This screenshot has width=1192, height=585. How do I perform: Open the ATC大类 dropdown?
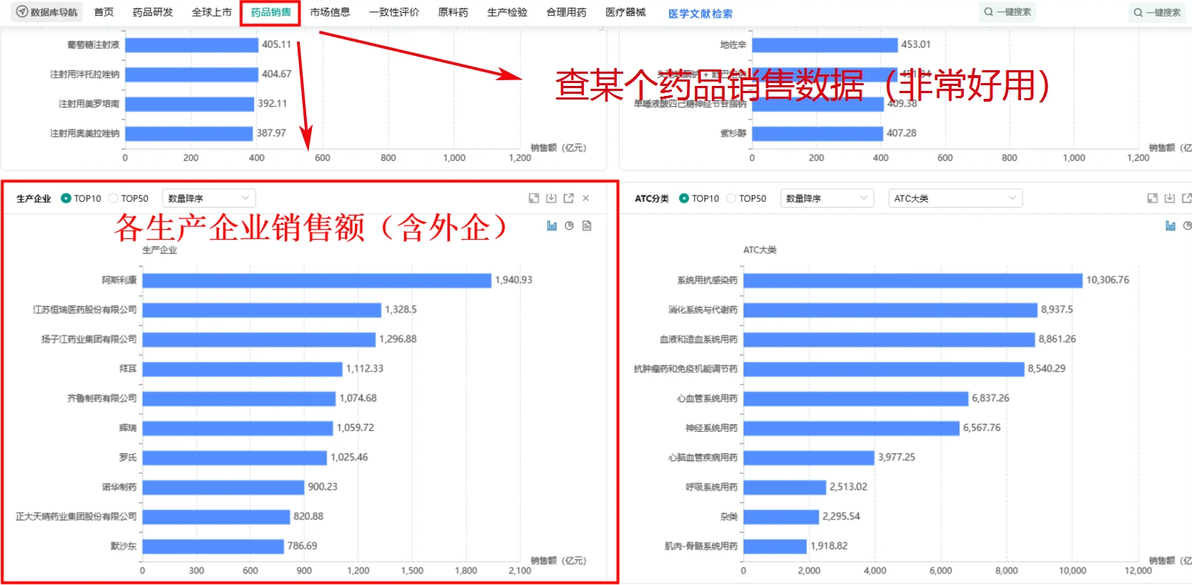tap(955, 197)
